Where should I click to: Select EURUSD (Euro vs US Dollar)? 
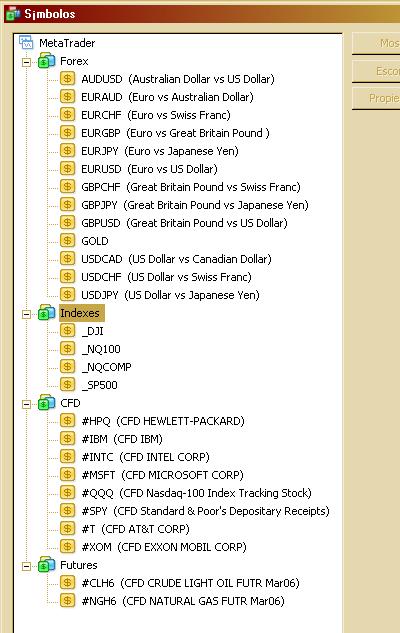[149, 169]
